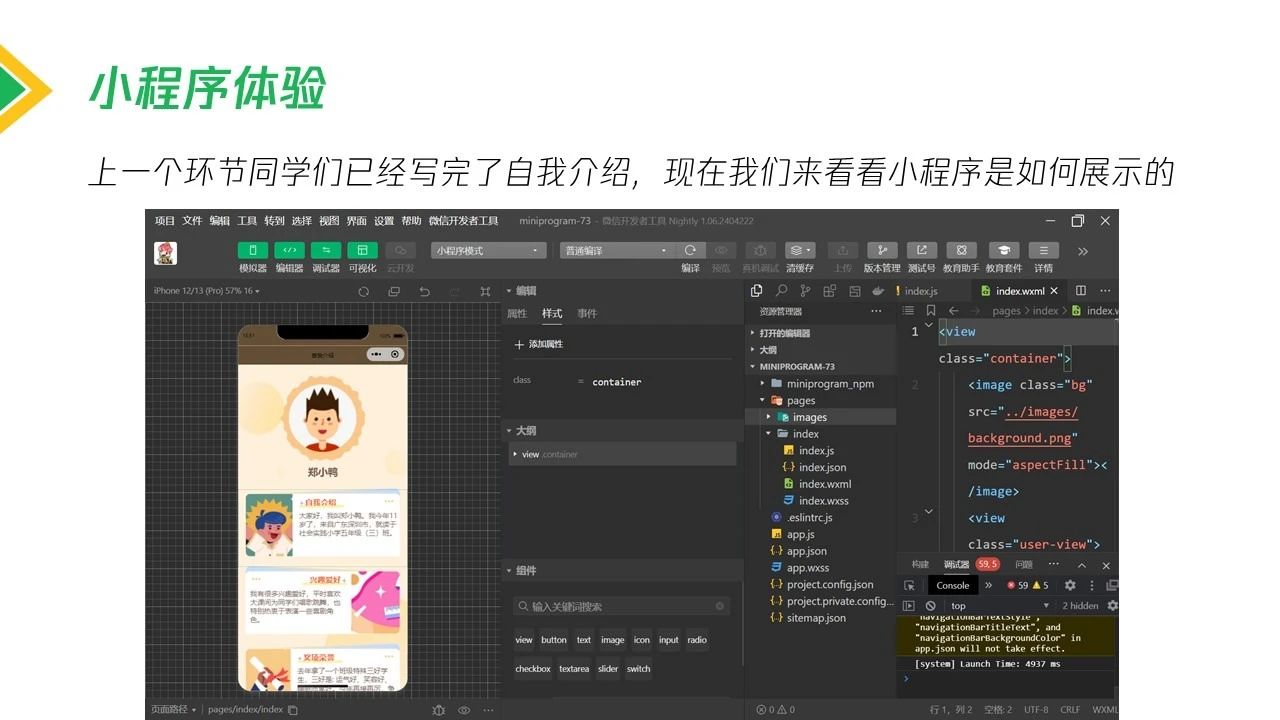The width and height of the screenshot is (1280, 720).
Task: Click the 上传 upload icon
Action: coord(842,250)
